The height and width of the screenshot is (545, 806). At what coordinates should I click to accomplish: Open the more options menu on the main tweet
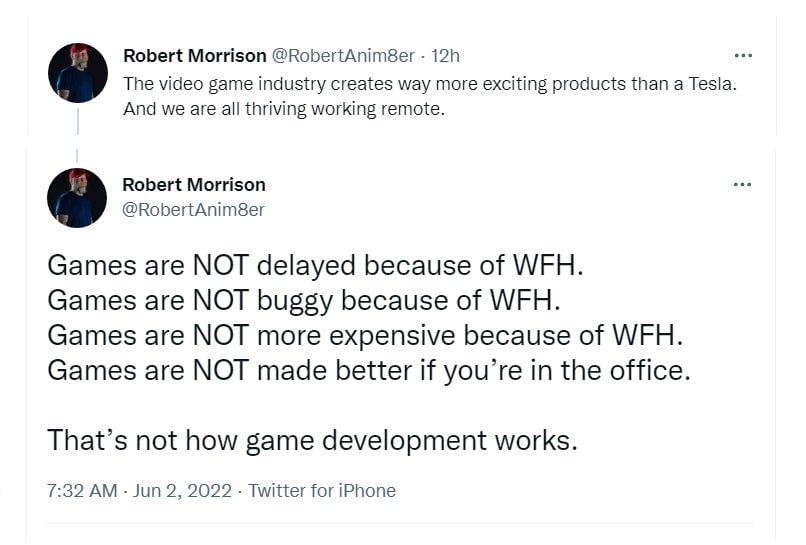[741, 185]
